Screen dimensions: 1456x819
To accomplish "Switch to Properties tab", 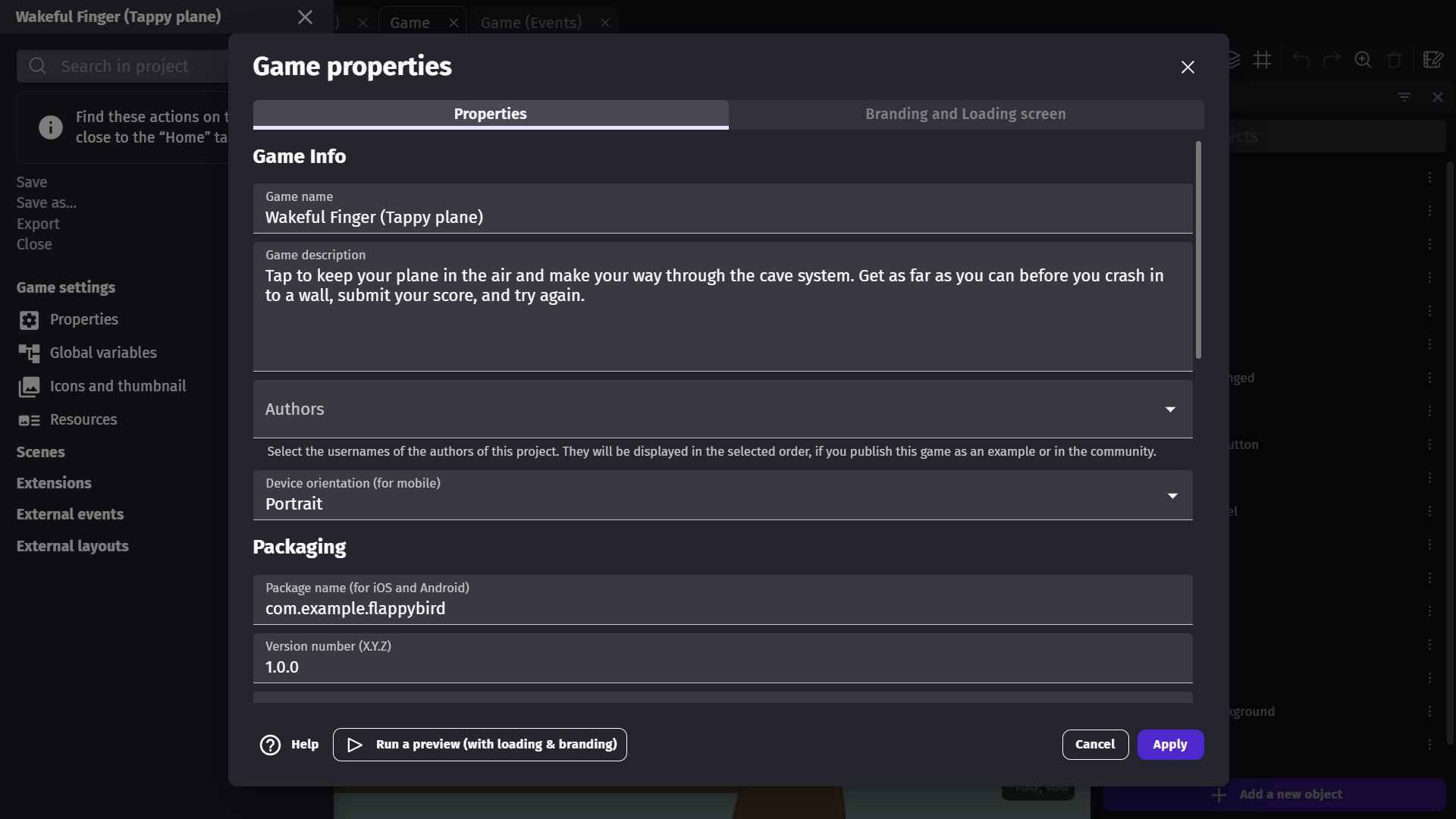I will [490, 114].
